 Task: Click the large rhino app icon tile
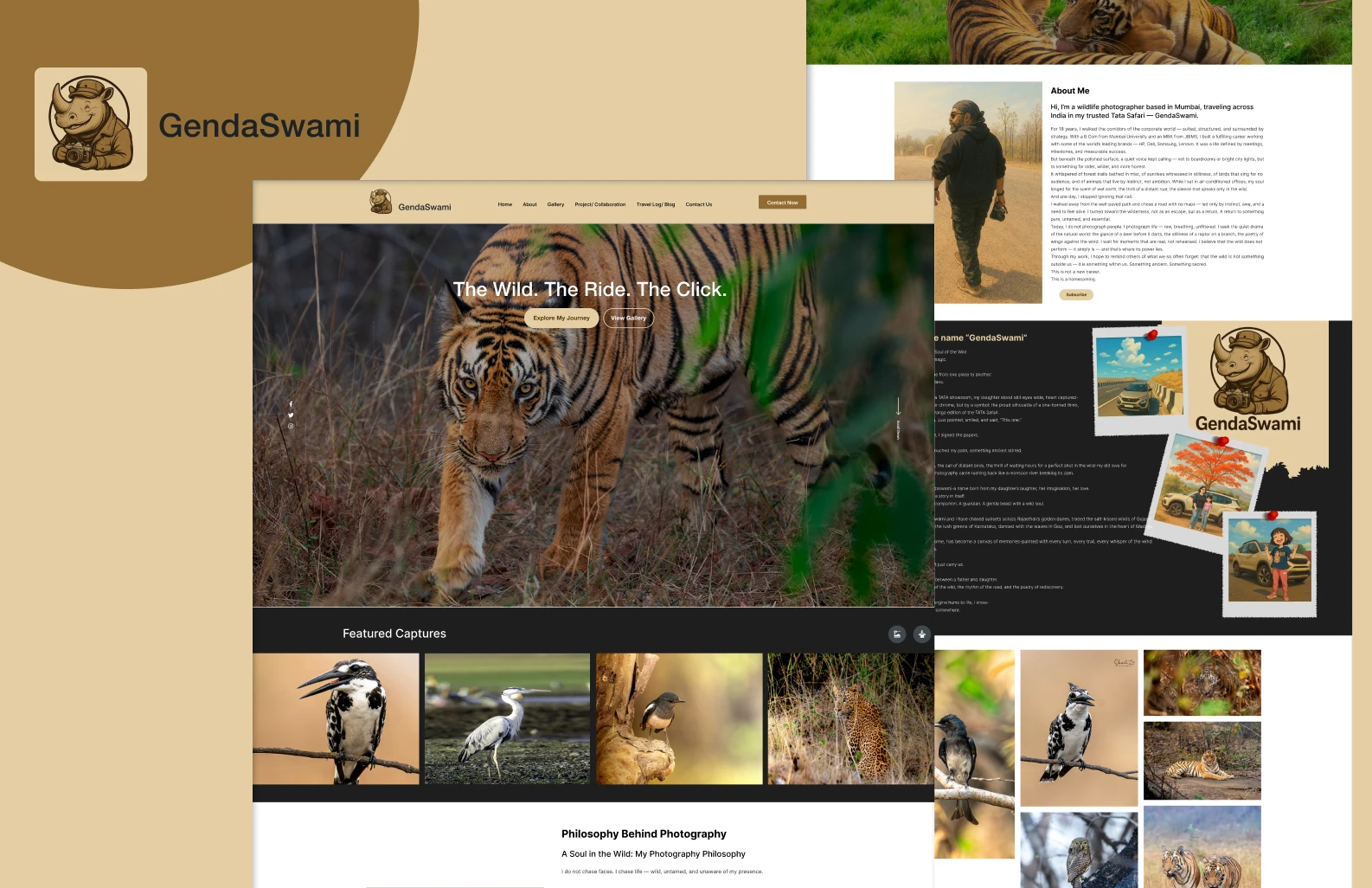pos(91,125)
